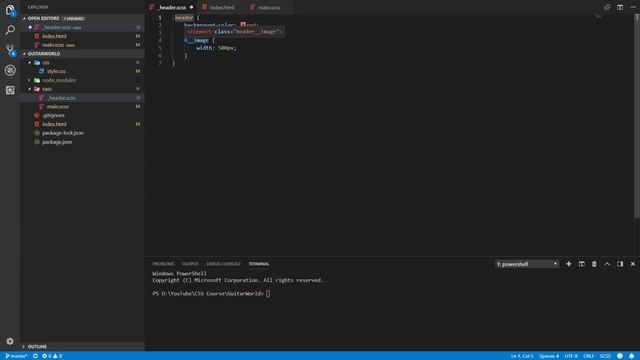640x360 pixels.
Task: Collapse the sass folder
Action: click(x=29, y=89)
